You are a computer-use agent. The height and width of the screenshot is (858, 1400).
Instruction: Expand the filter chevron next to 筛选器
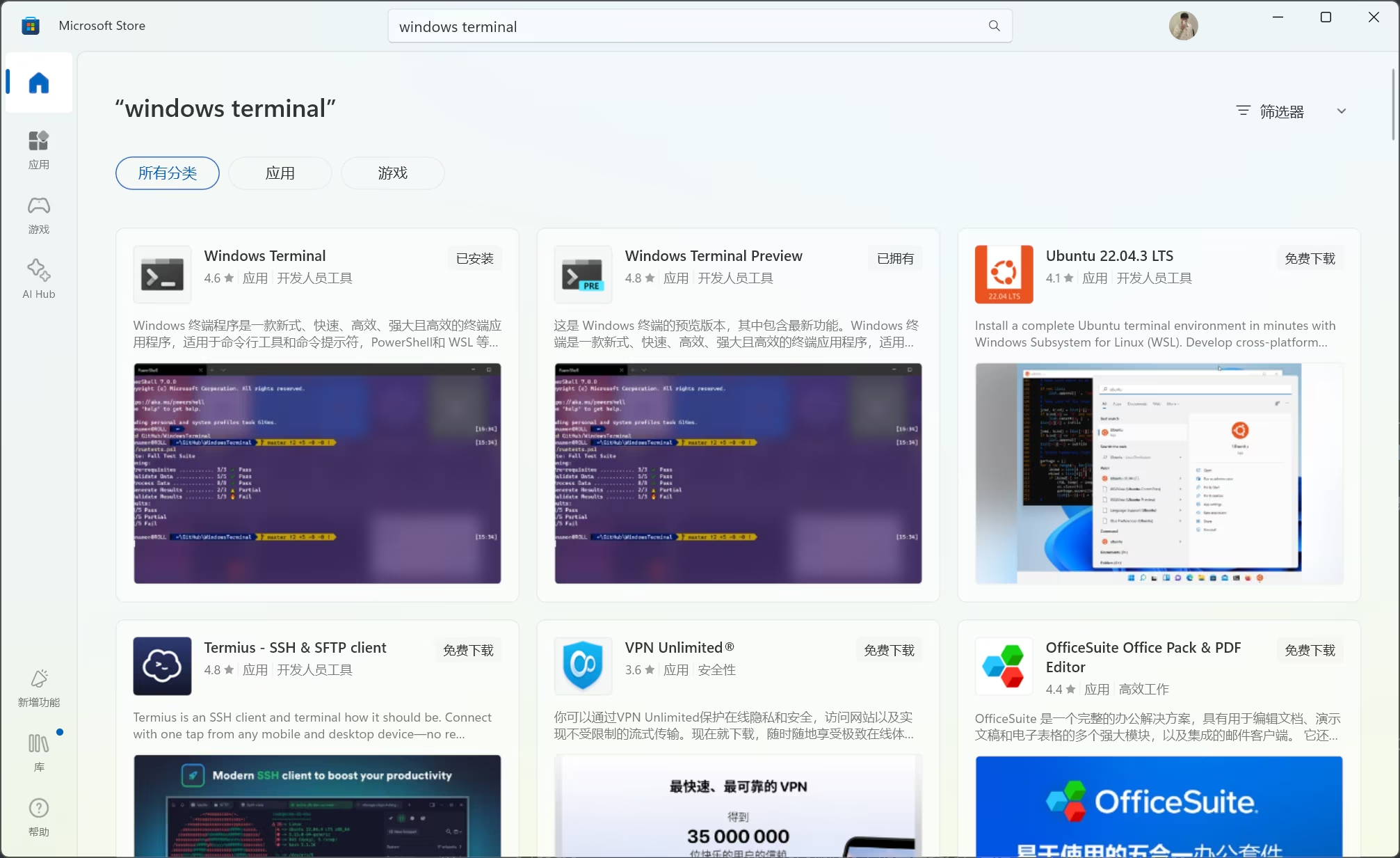(1342, 111)
